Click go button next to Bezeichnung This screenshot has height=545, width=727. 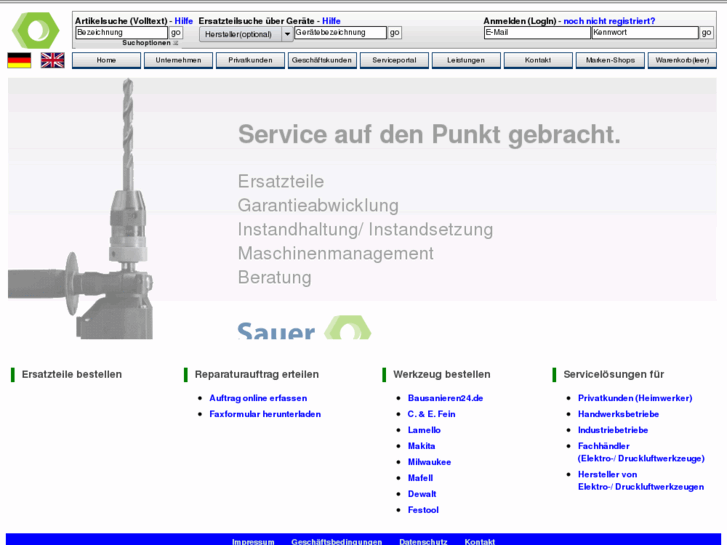(x=176, y=32)
